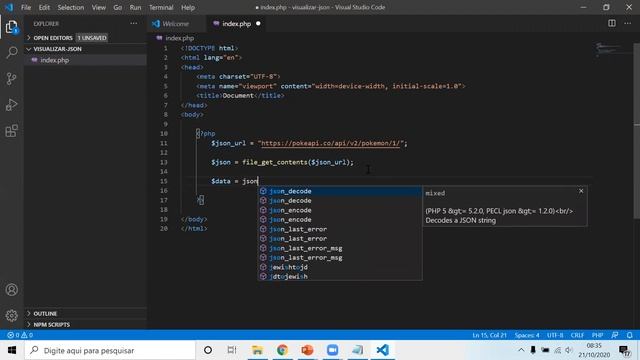This screenshot has height=360, width=640.
Task: Choose first json_last_error_msg suggestion
Action: (340, 248)
